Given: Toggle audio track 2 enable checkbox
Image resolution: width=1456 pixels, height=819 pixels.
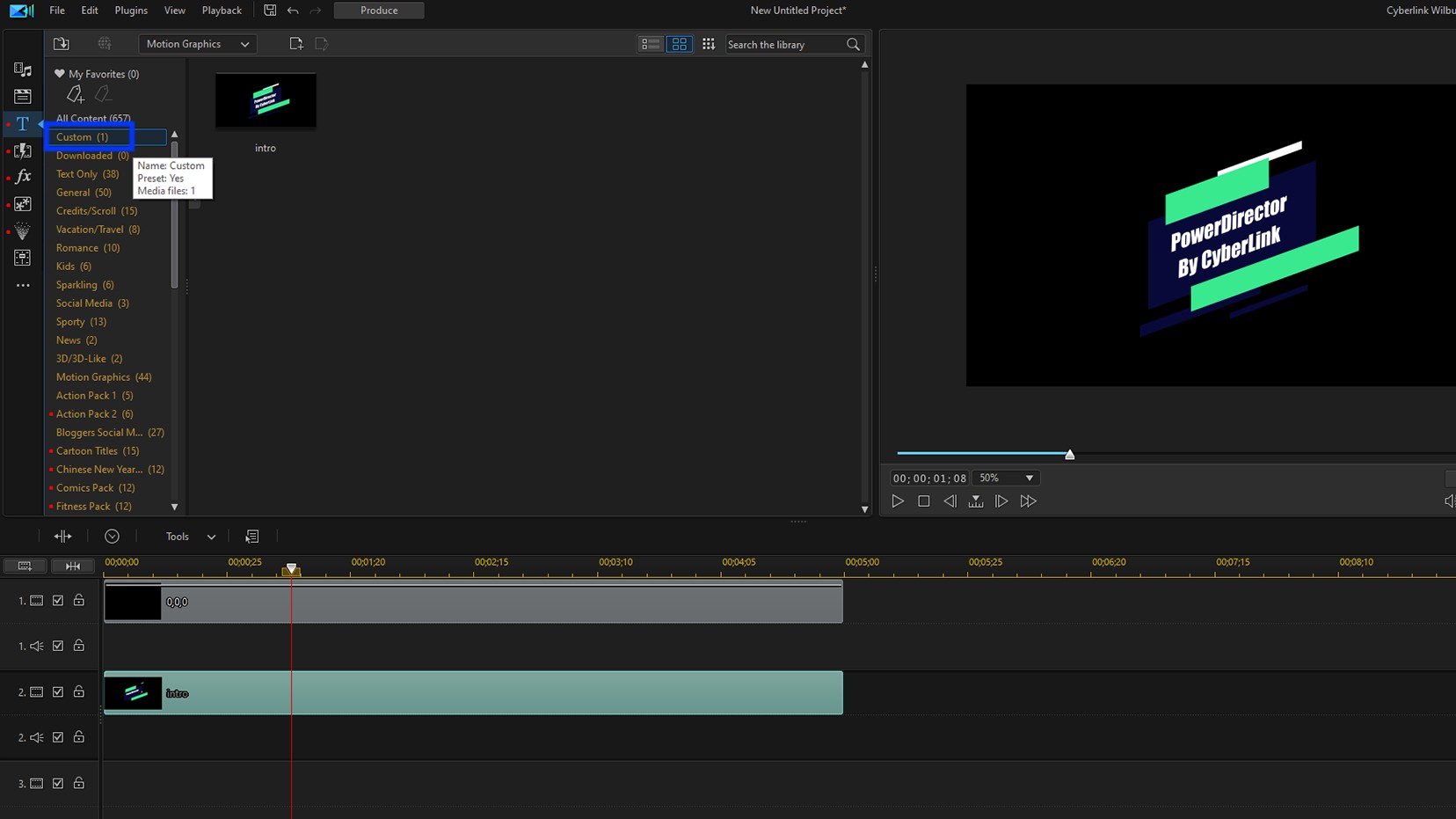Looking at the screenshot, I should [58, 737].
